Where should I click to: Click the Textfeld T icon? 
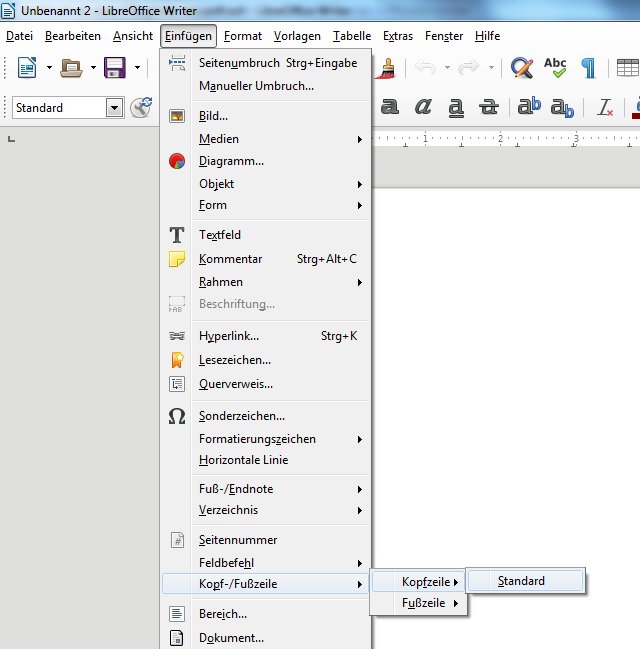click(177, 235)
